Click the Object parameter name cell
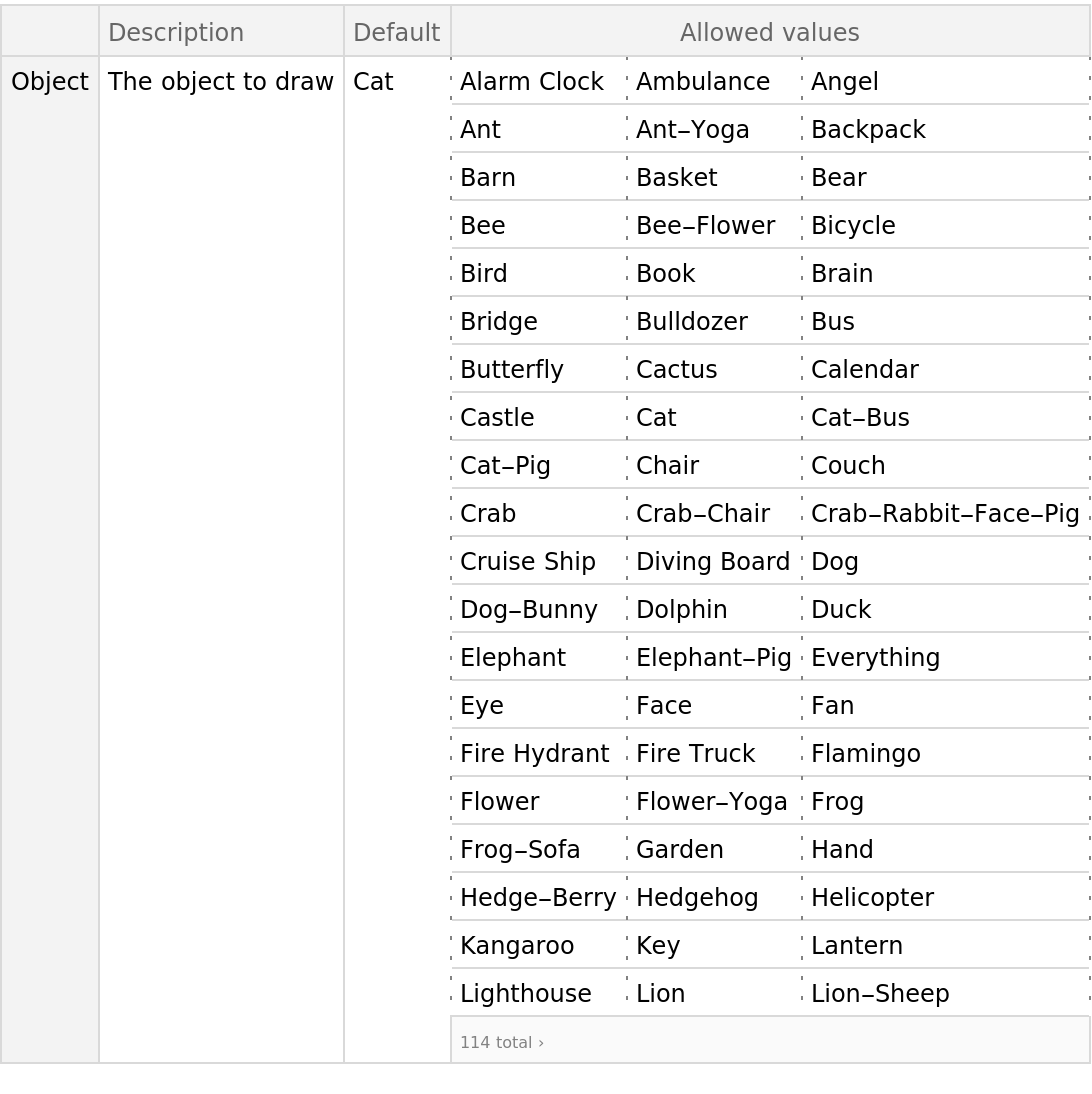 point(50,81)
